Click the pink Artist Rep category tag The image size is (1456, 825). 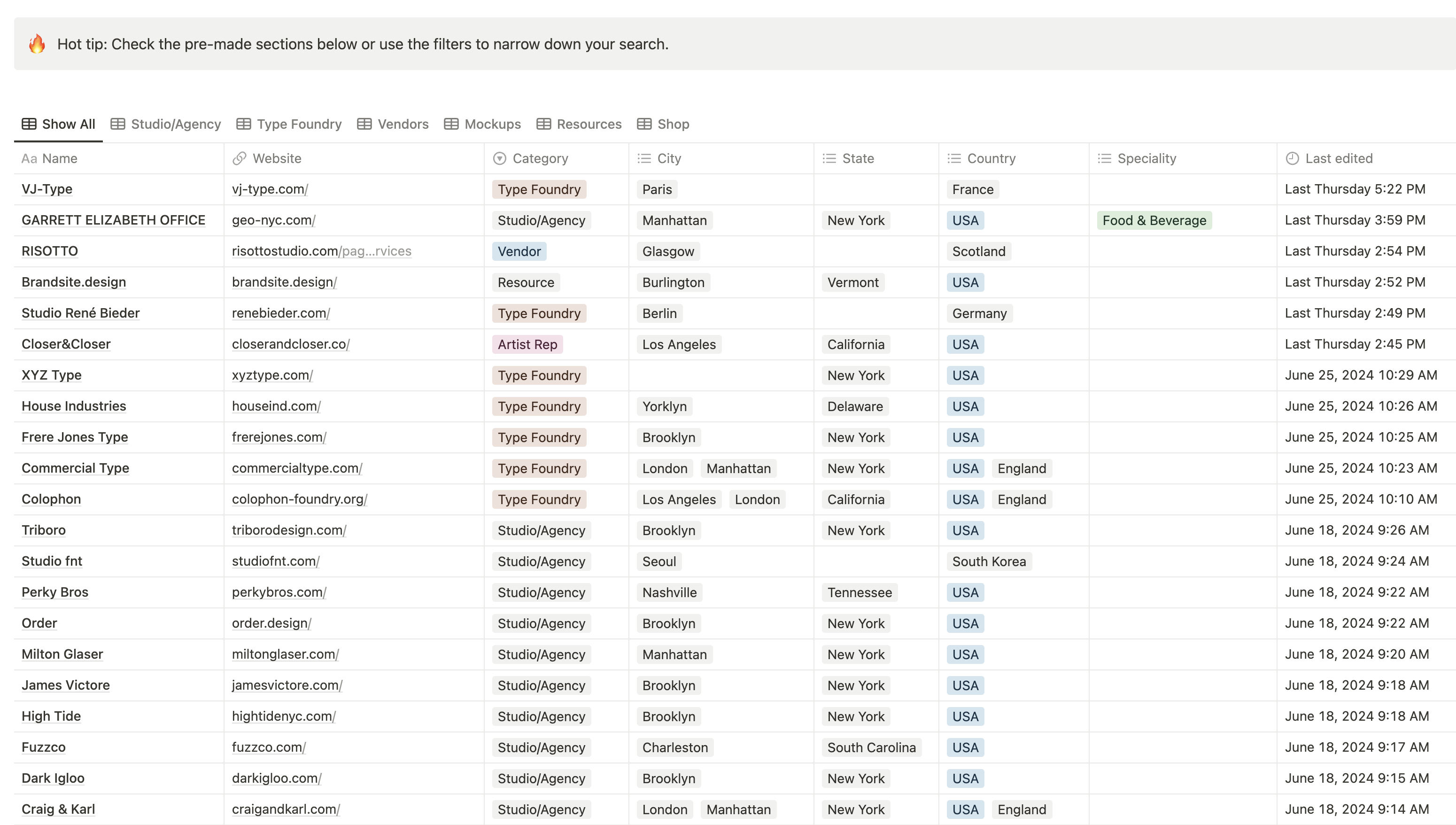point(527,344)
